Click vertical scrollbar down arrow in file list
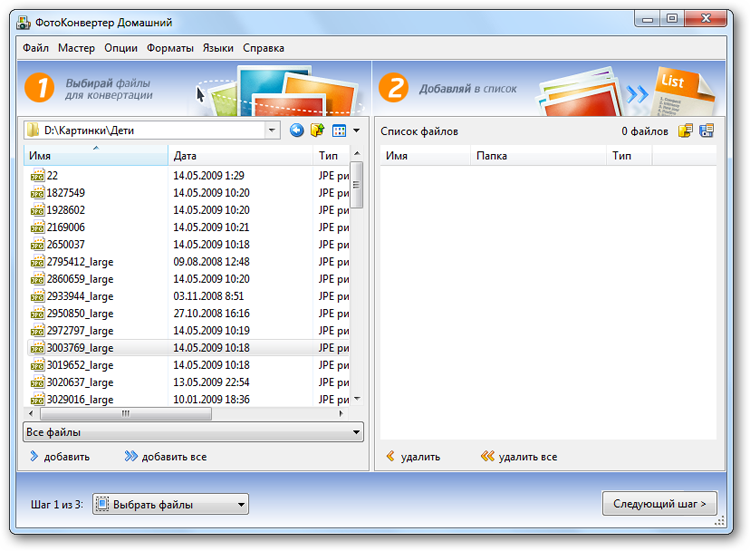The height and width of the screenshot is (551, 750). 357,399
